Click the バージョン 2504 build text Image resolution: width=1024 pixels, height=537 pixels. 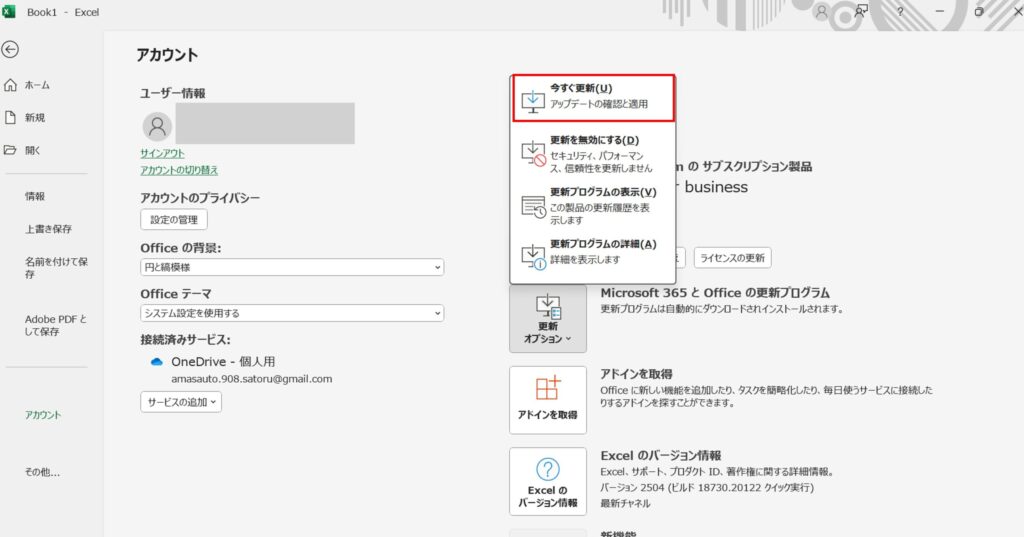(x=707, y=487)
